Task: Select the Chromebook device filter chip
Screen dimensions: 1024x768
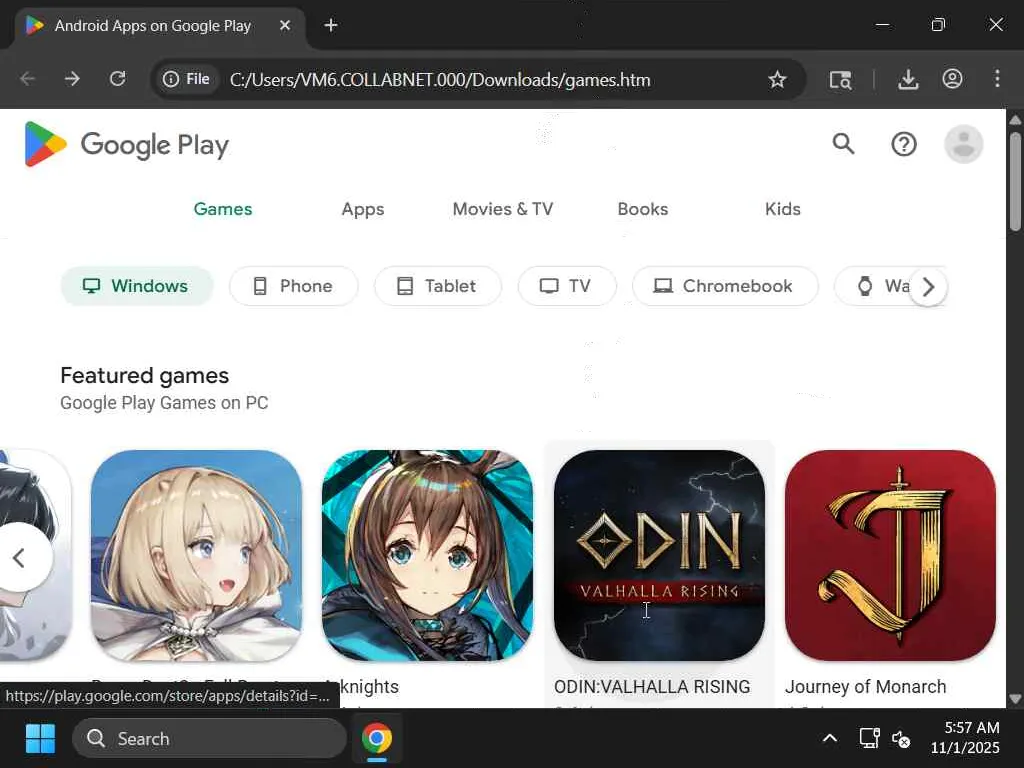Action: point(725,286)
